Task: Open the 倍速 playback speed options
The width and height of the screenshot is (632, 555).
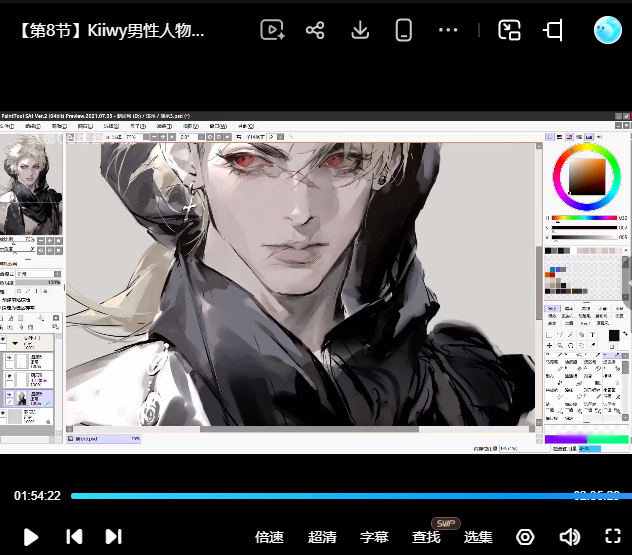Action: pyautogui.click(x=269, y=537)
